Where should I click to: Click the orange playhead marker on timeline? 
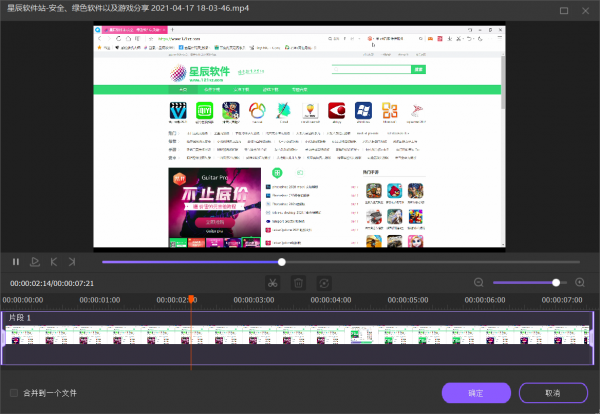click(191, 300)
